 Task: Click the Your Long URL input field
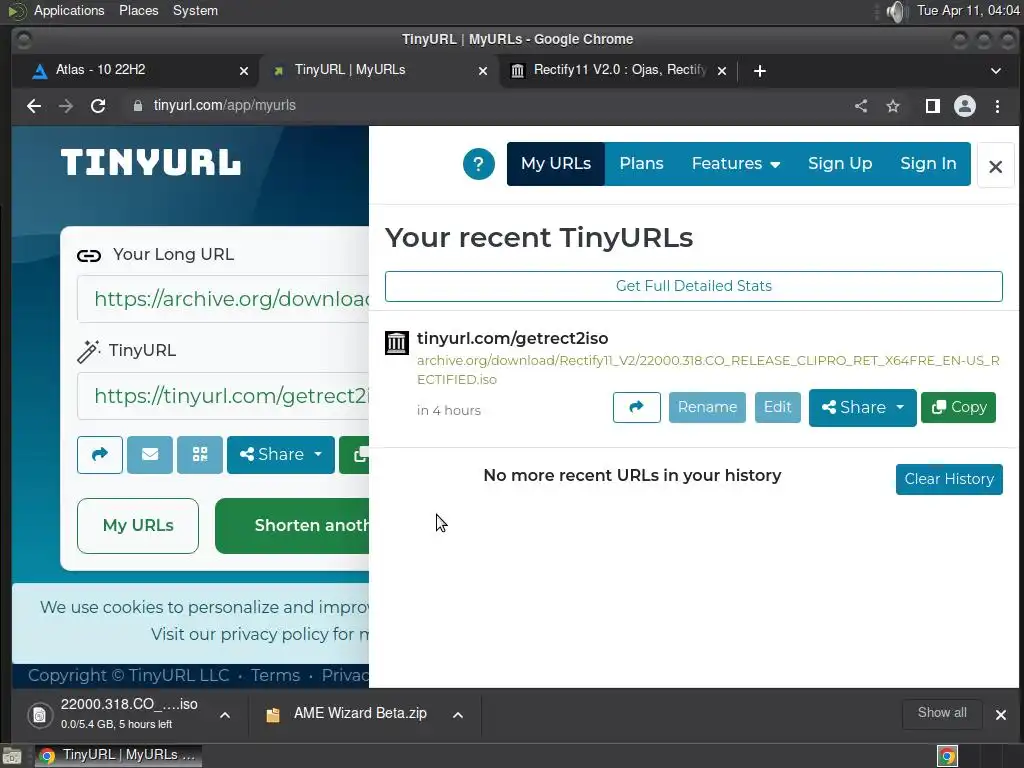(x=223, y=299)
